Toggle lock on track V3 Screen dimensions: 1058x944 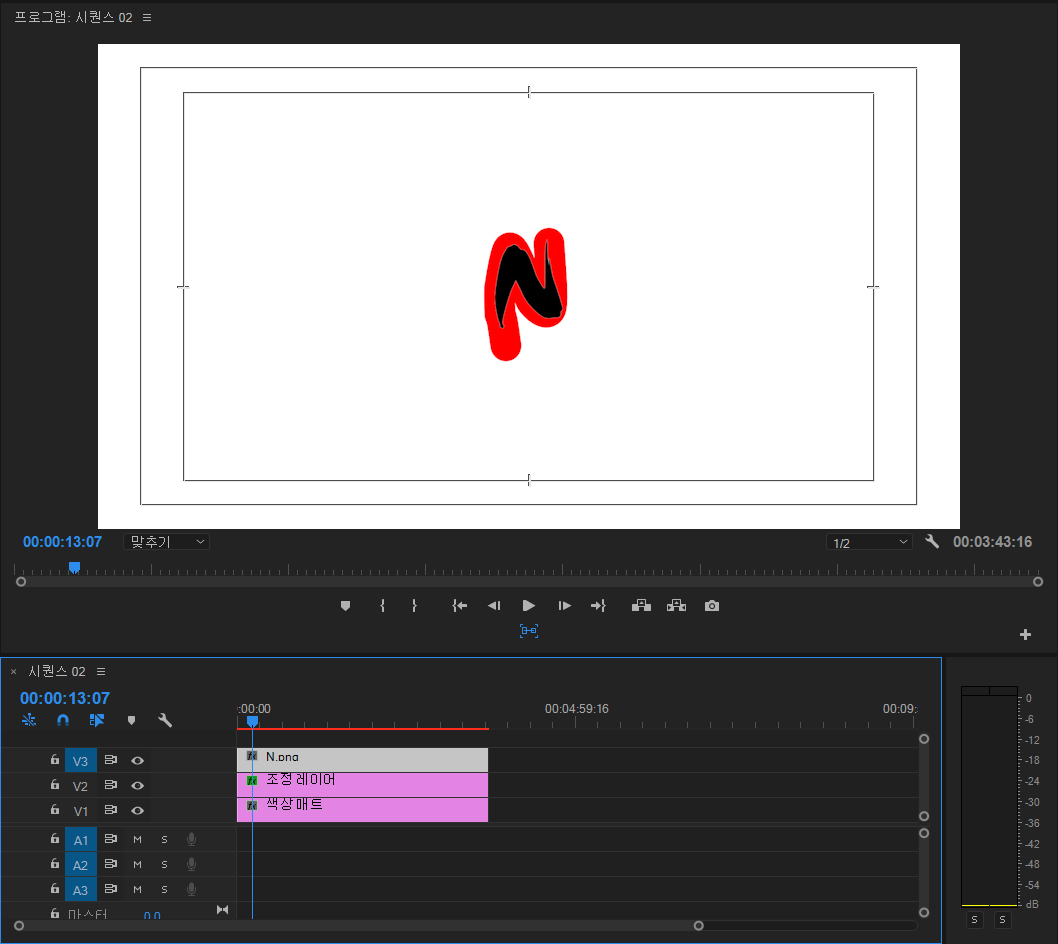55,760
